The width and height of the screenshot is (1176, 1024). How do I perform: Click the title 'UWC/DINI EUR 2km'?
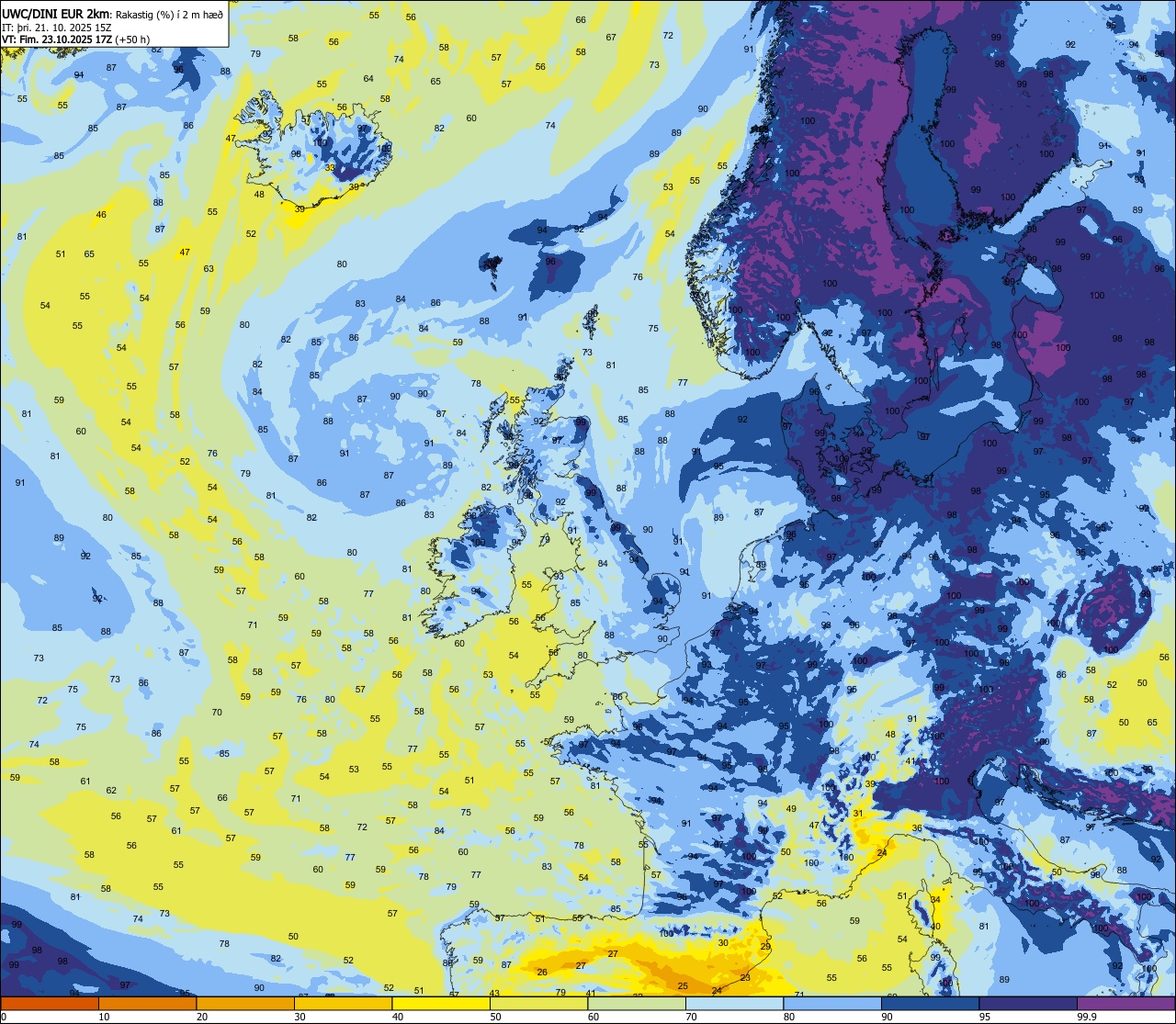coord(56,13)
